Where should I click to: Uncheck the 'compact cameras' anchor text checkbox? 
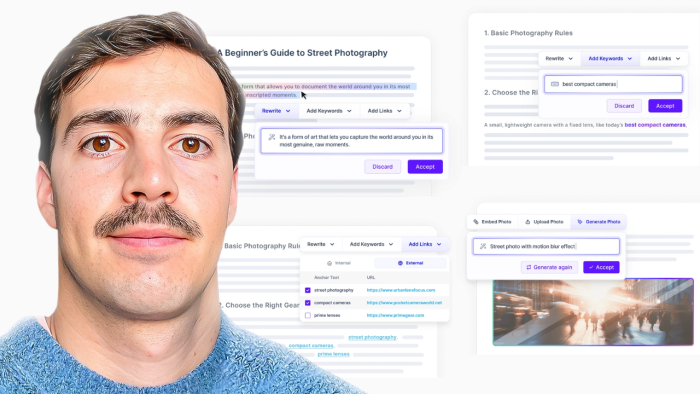click(308, 303)
